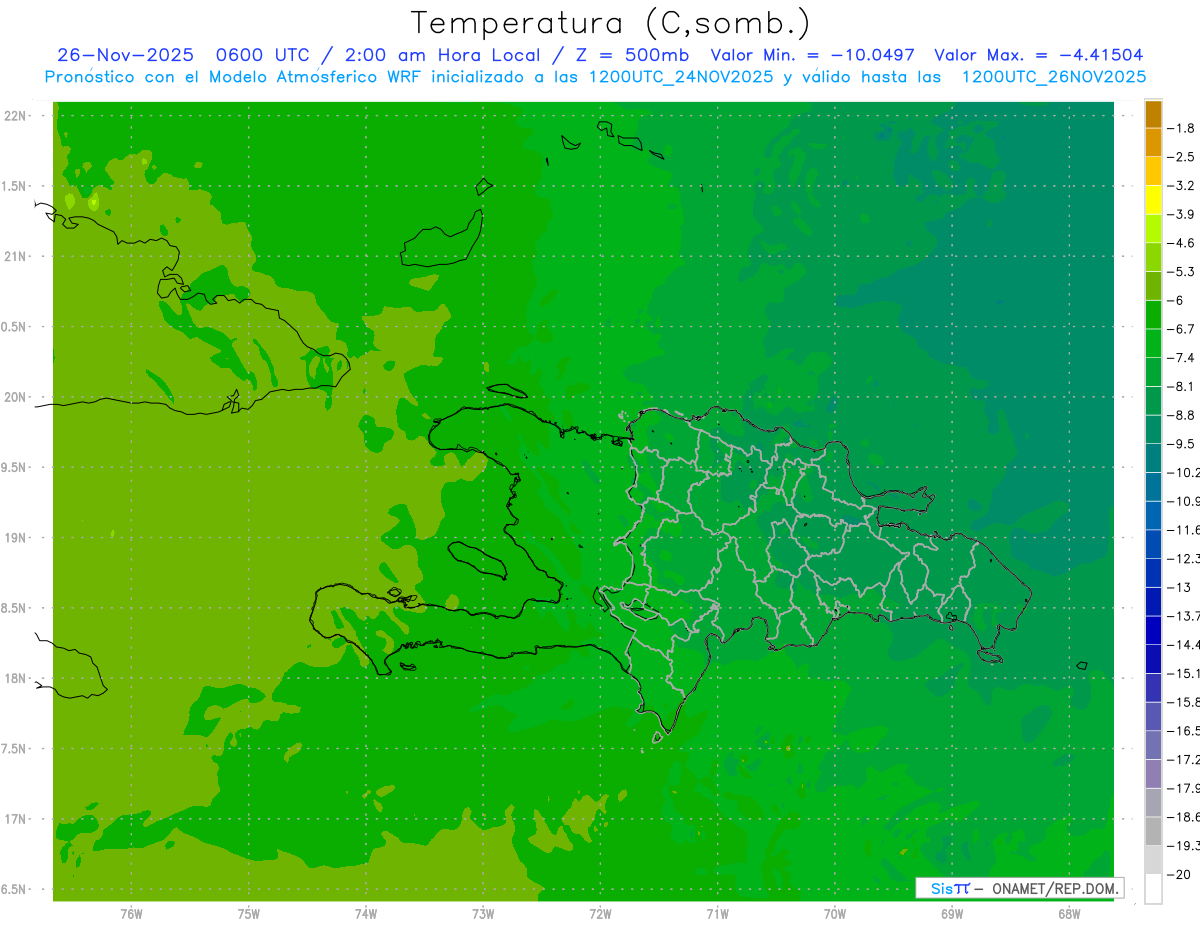Screen dimensions: 1200x927
Task: Click the '68W' longitude axis label
Action: coord(1069,914)
